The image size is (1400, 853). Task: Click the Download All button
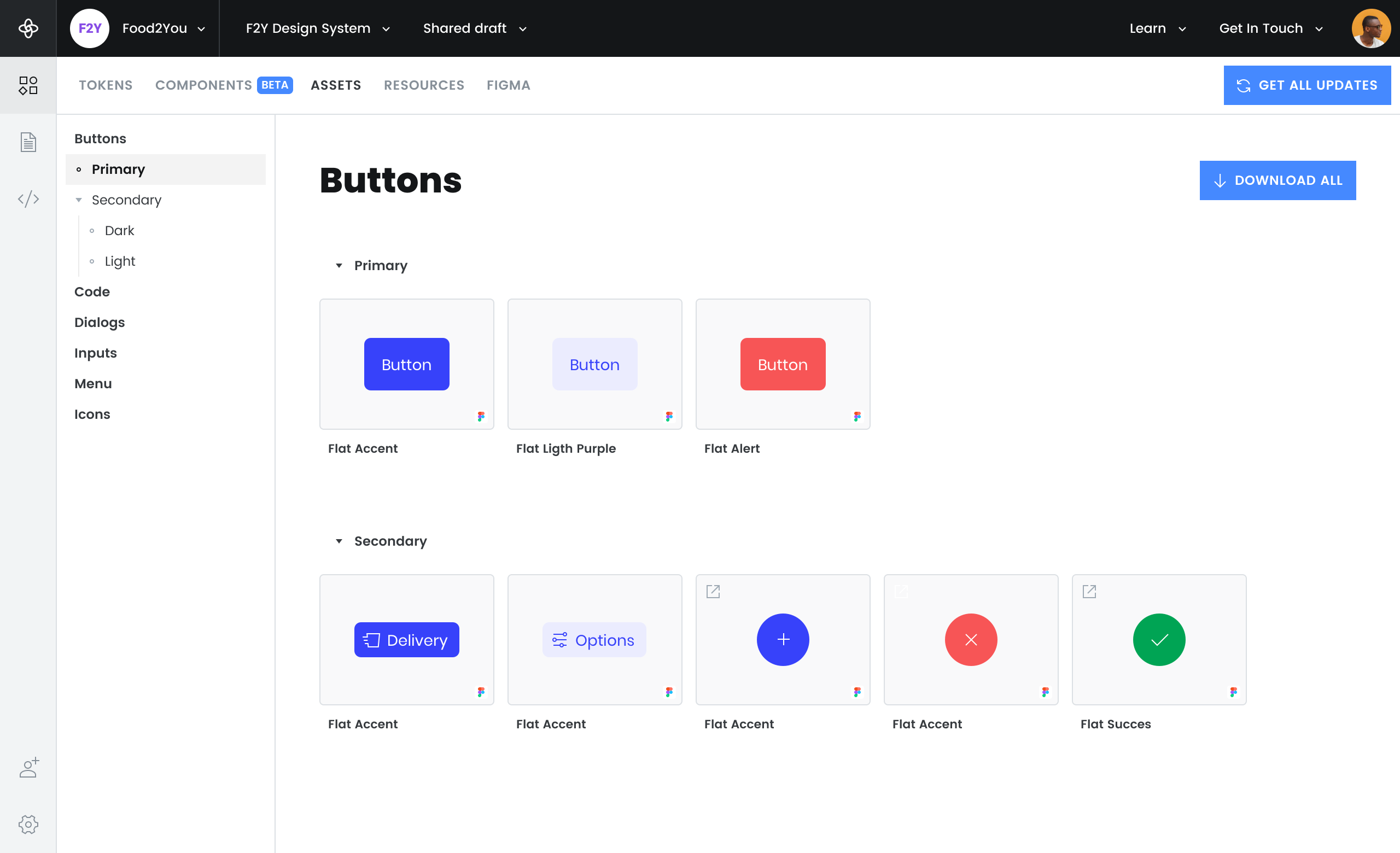tap(1277, 180)
